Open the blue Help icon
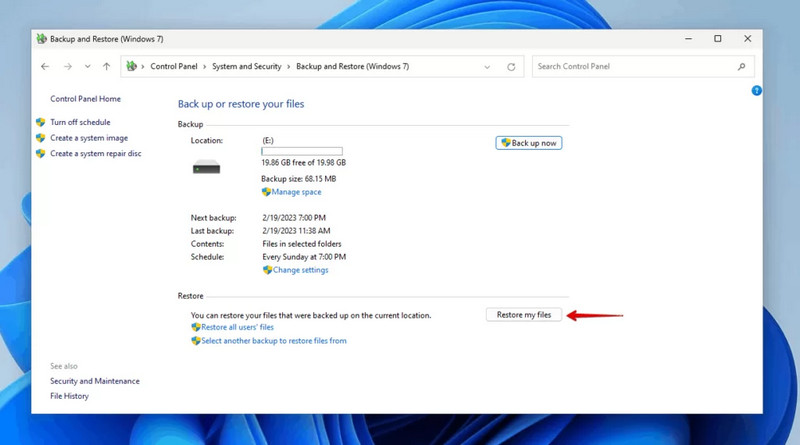The width and height of the screenshot is (800, 445). point(756,91)
